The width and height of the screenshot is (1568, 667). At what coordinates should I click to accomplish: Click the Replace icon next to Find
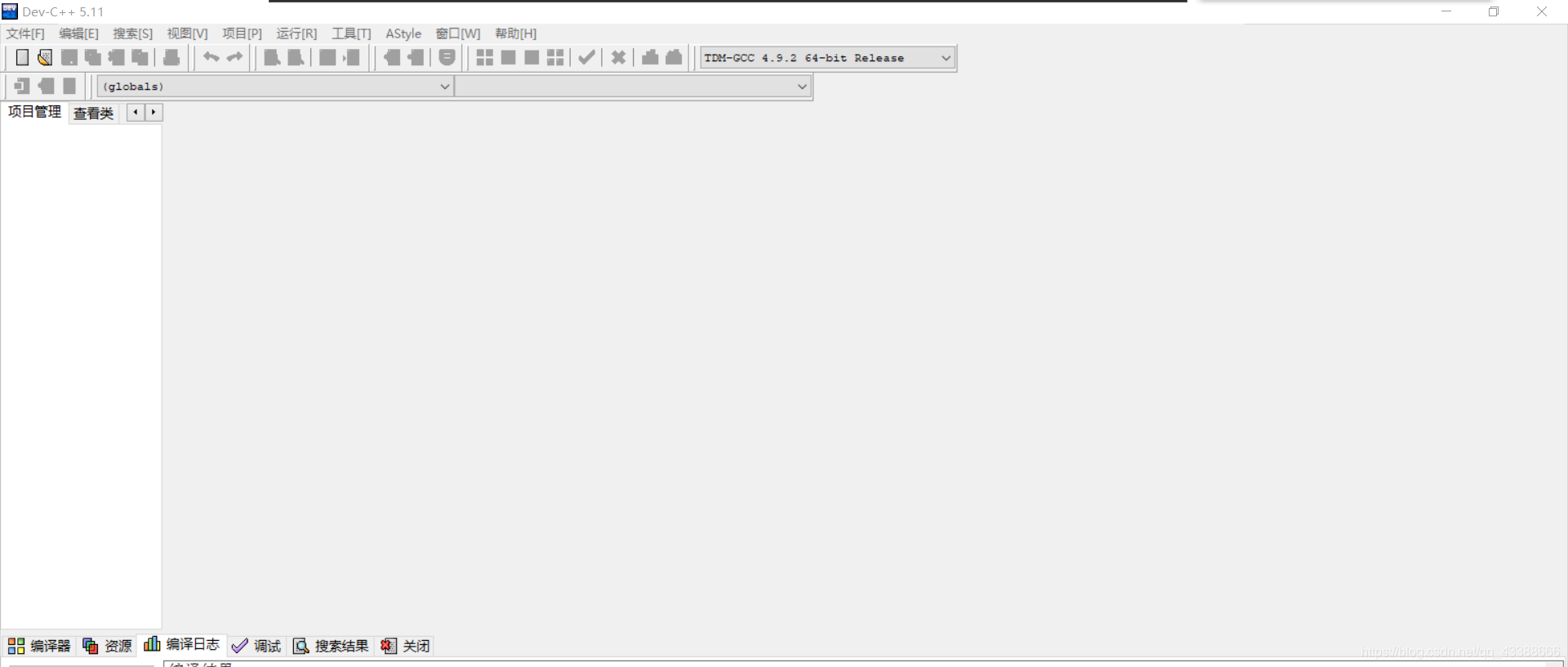pyautogui.click(x=296, y=57)
